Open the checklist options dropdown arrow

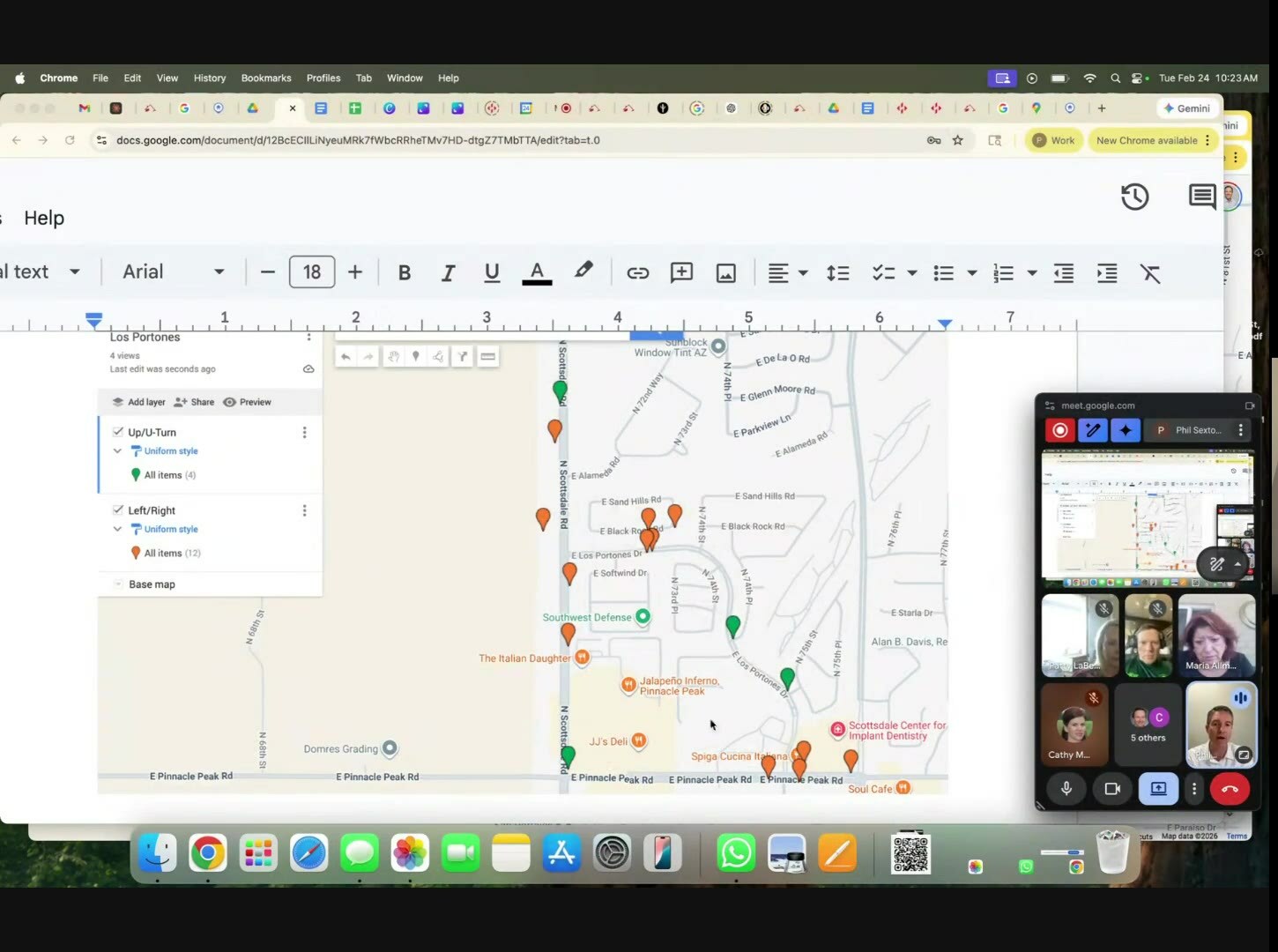click(912, 273)
